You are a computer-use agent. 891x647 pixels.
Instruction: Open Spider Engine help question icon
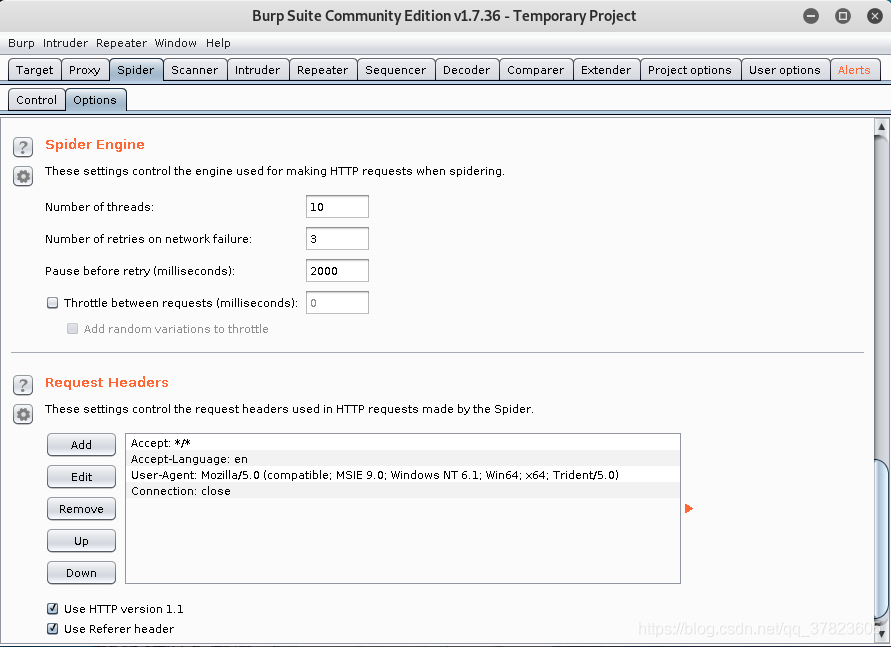23,147
